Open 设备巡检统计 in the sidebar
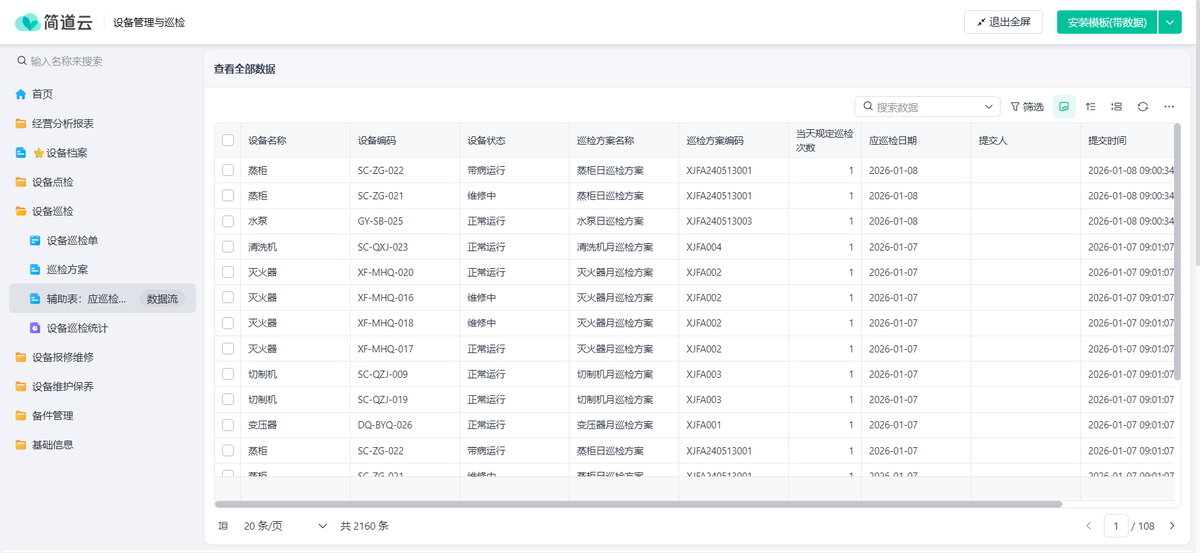The height and width of the screenshot is (553, 1200). (77, 328)
